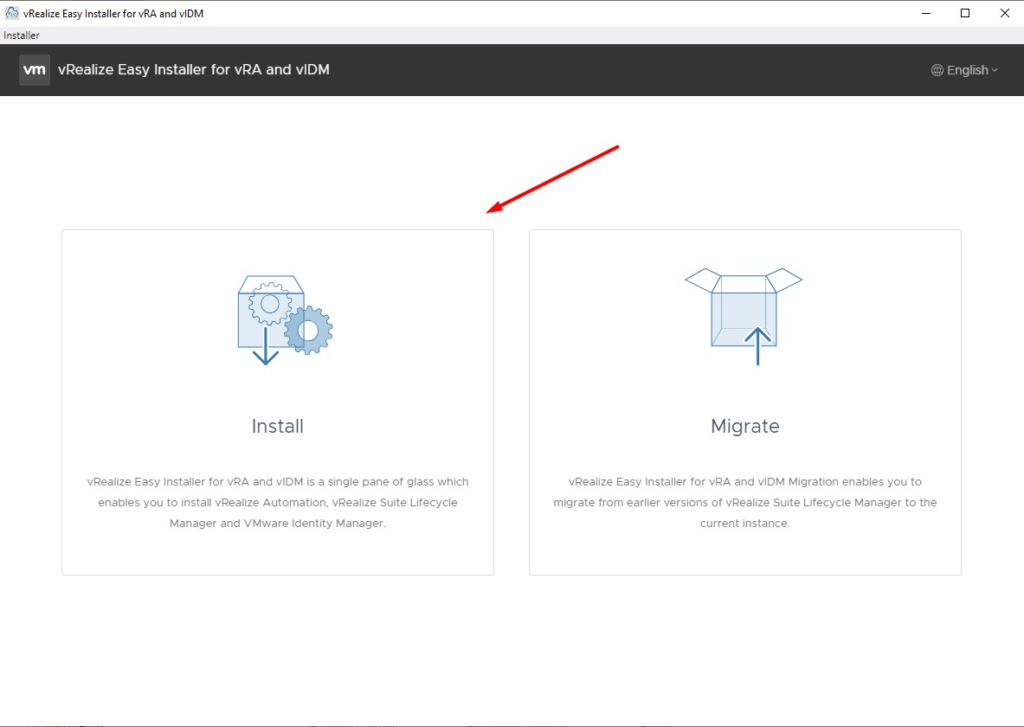Screen dimensions: 1024x727
Task: Select the Install heading
Action: pyautogui.click(x=278, y=426)
